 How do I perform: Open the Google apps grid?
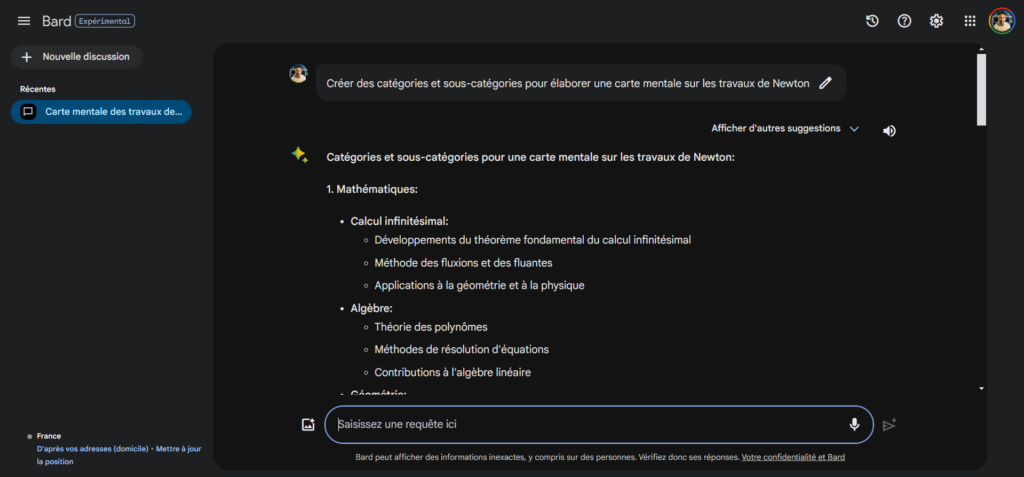[969, 21]
